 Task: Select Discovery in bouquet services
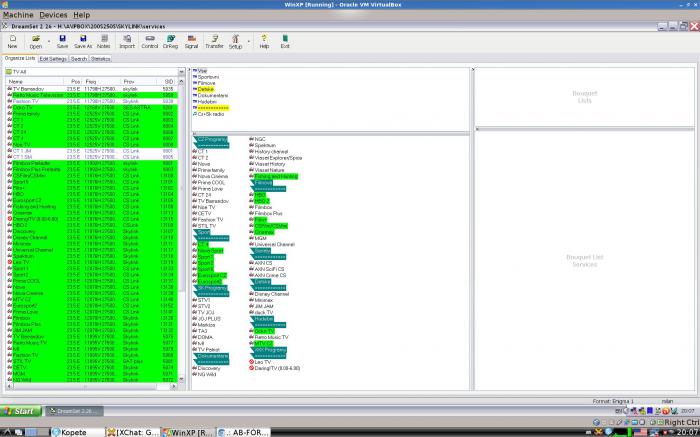coord(209,368)
